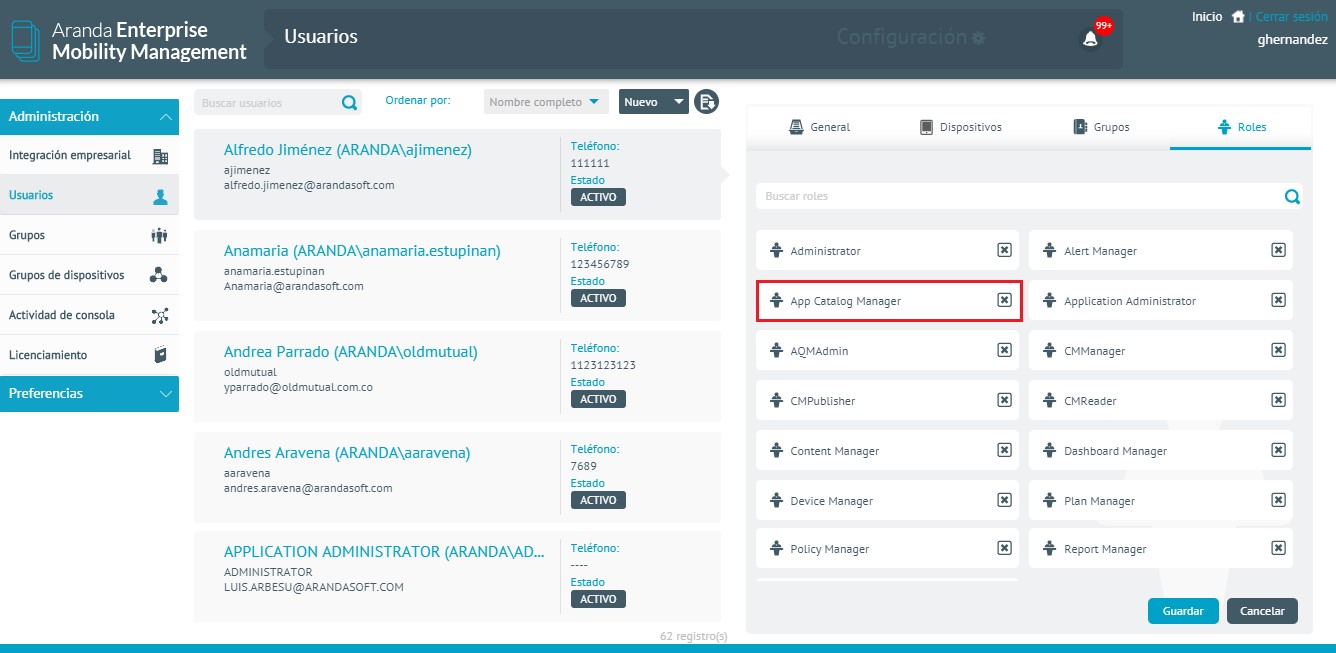Remove the AQMAdmin role
Image resolution: width=1336 pixels, height=653 pixels.
tap(1004, 350)
